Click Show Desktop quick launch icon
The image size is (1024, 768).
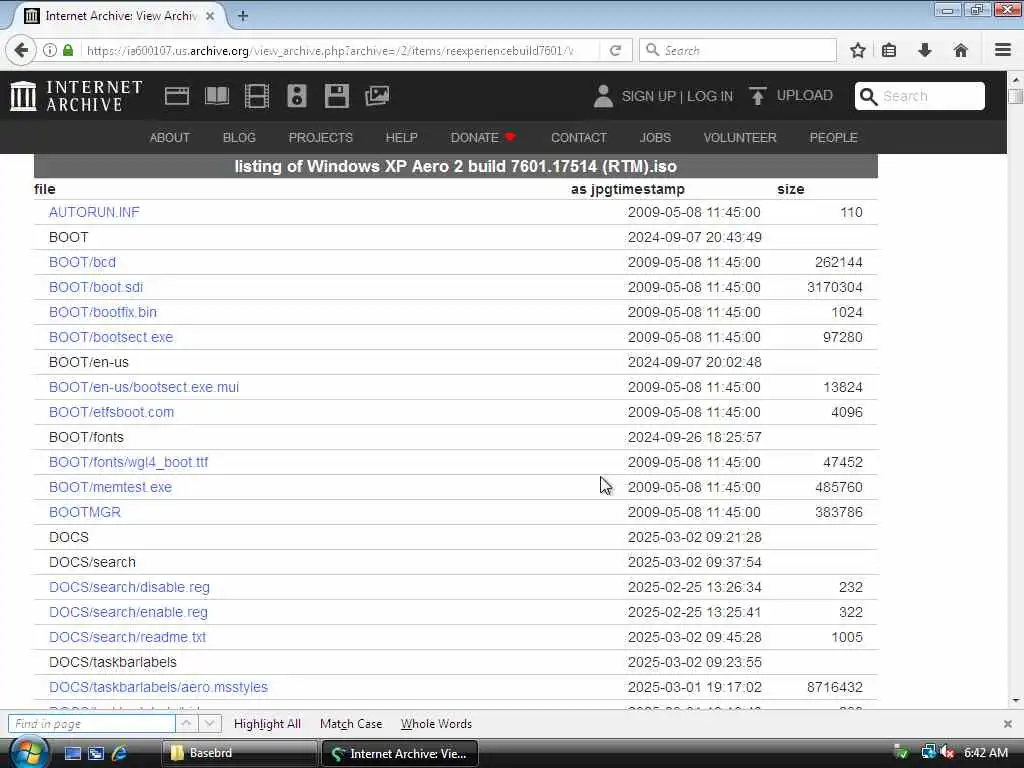[x=72, y=753]
